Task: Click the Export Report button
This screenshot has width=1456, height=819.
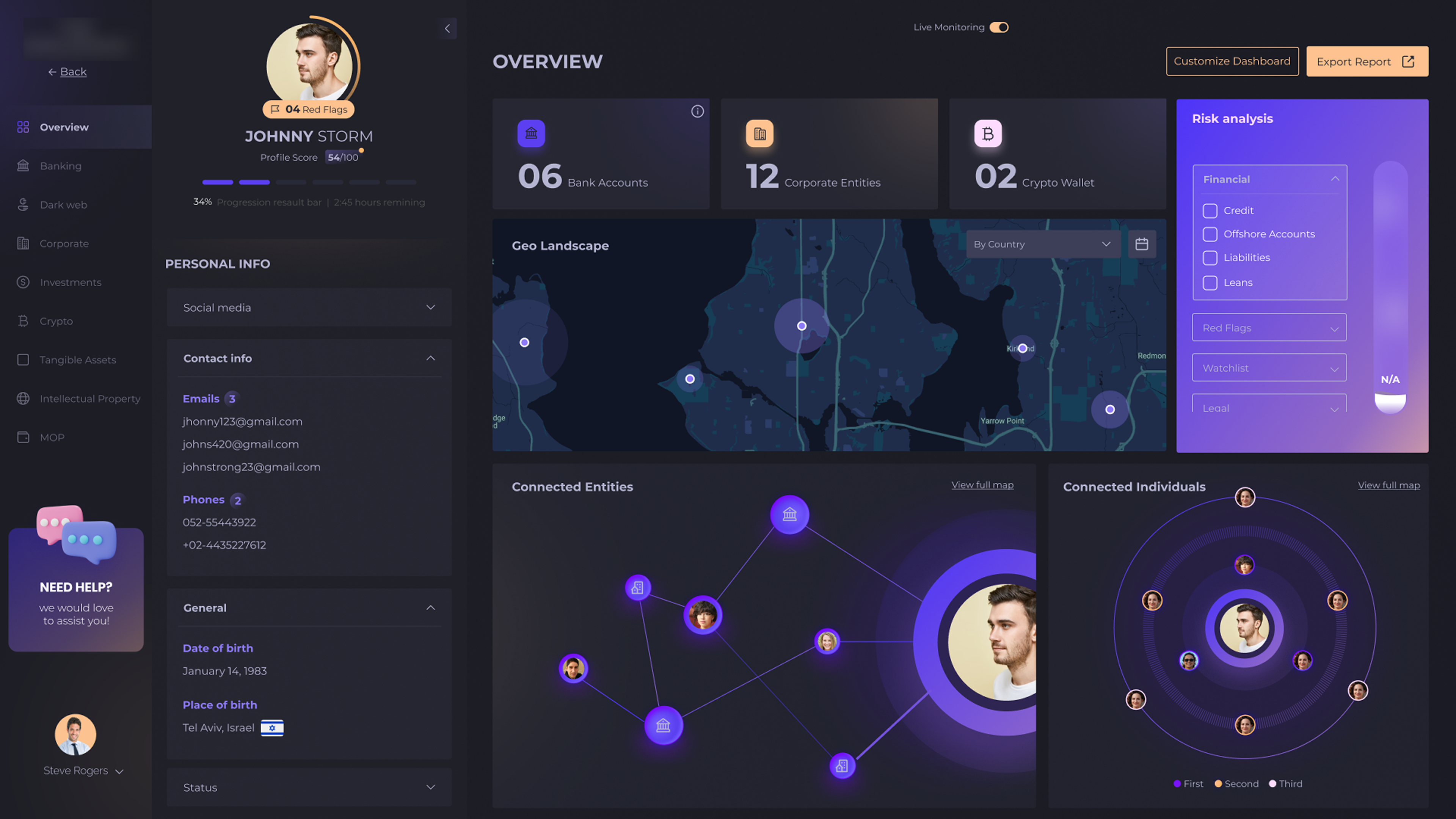Action: 1367,61
